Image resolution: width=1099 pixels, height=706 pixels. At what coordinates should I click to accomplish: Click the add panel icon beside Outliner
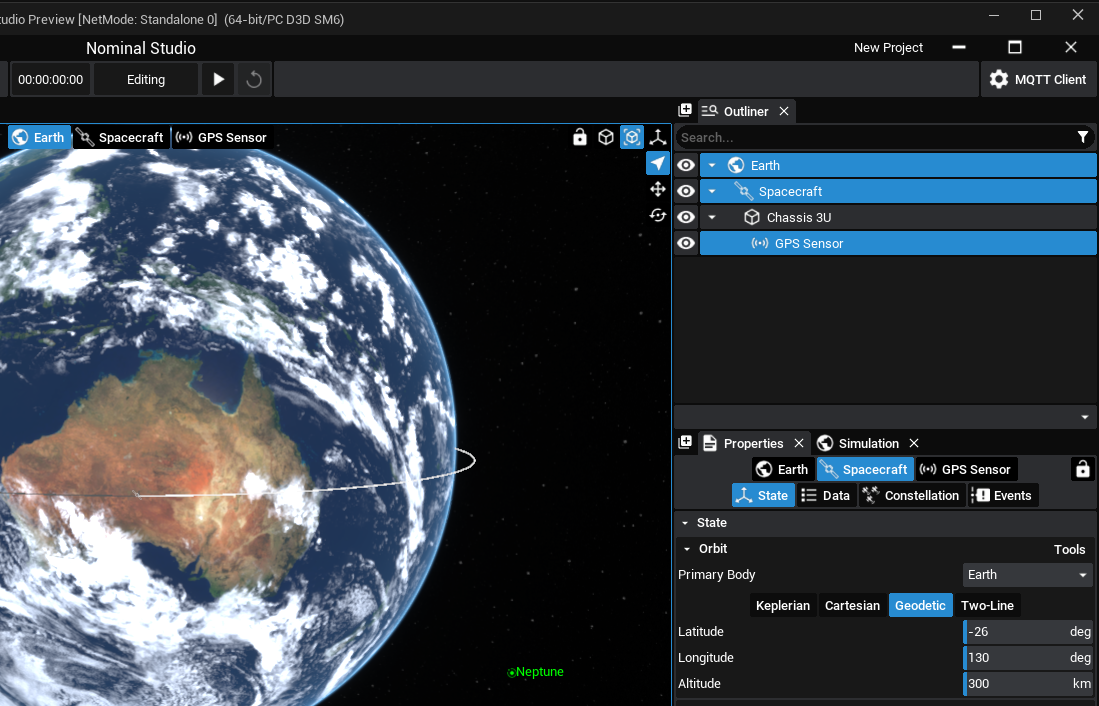(x=685, y=111)
